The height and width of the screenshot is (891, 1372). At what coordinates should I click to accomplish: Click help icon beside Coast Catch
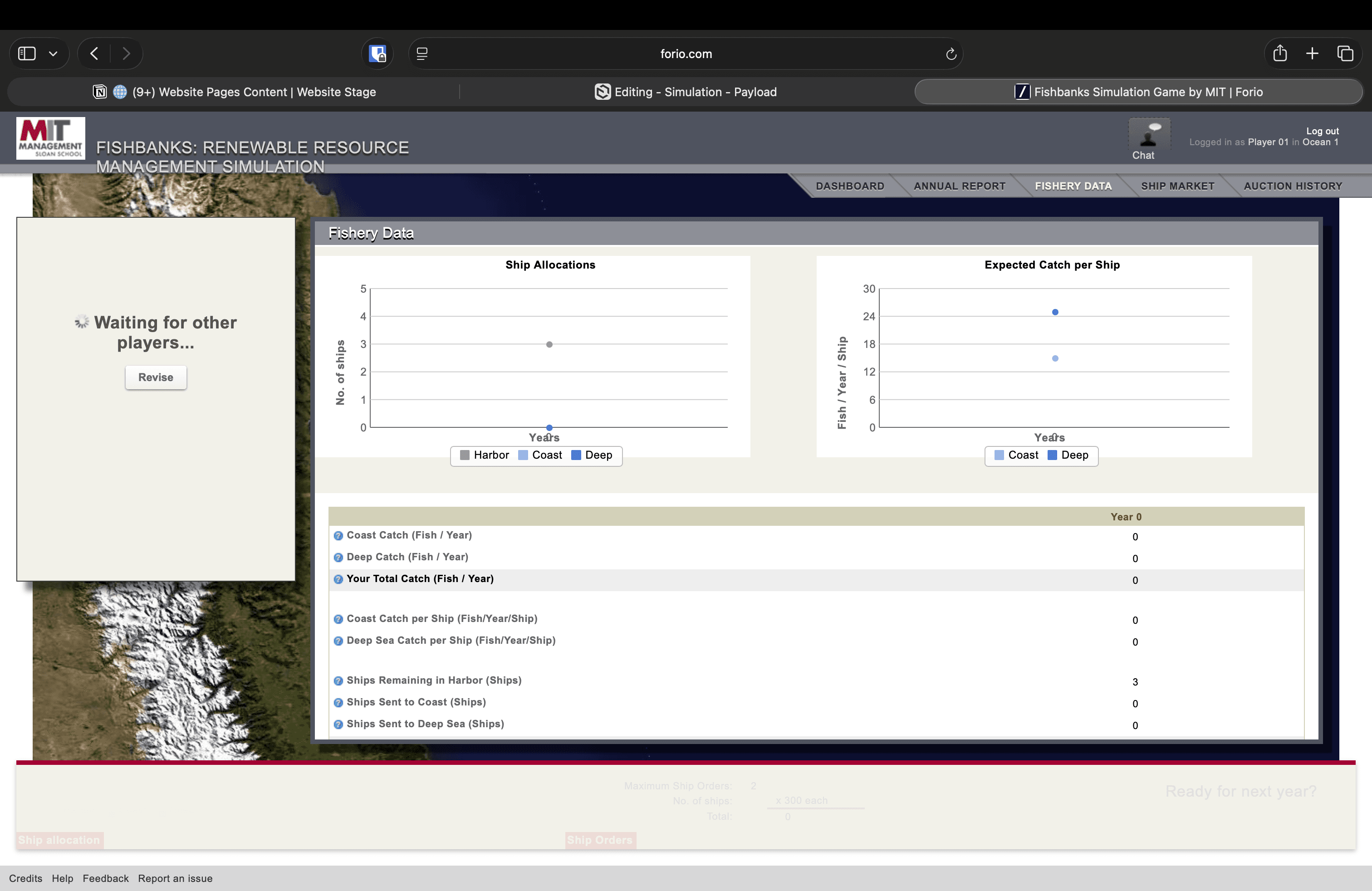click(338, 536)
